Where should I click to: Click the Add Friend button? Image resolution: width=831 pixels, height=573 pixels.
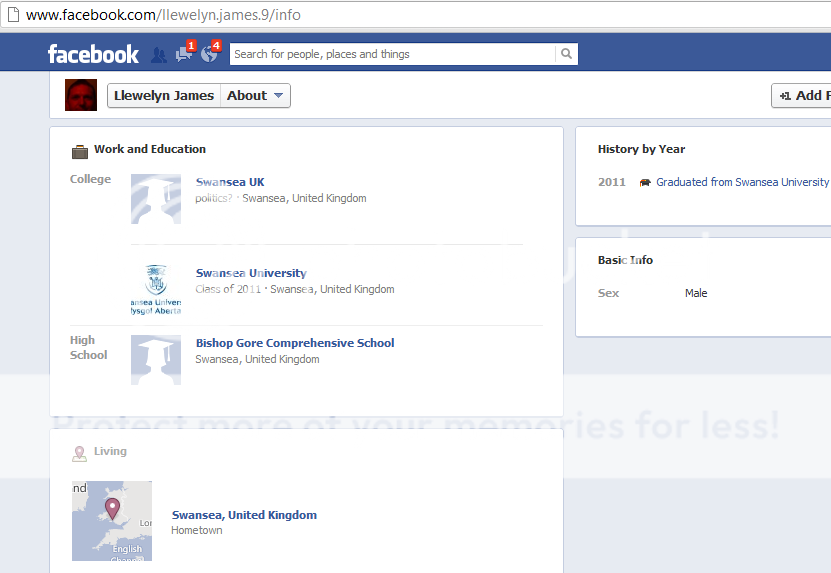(804, 96)
